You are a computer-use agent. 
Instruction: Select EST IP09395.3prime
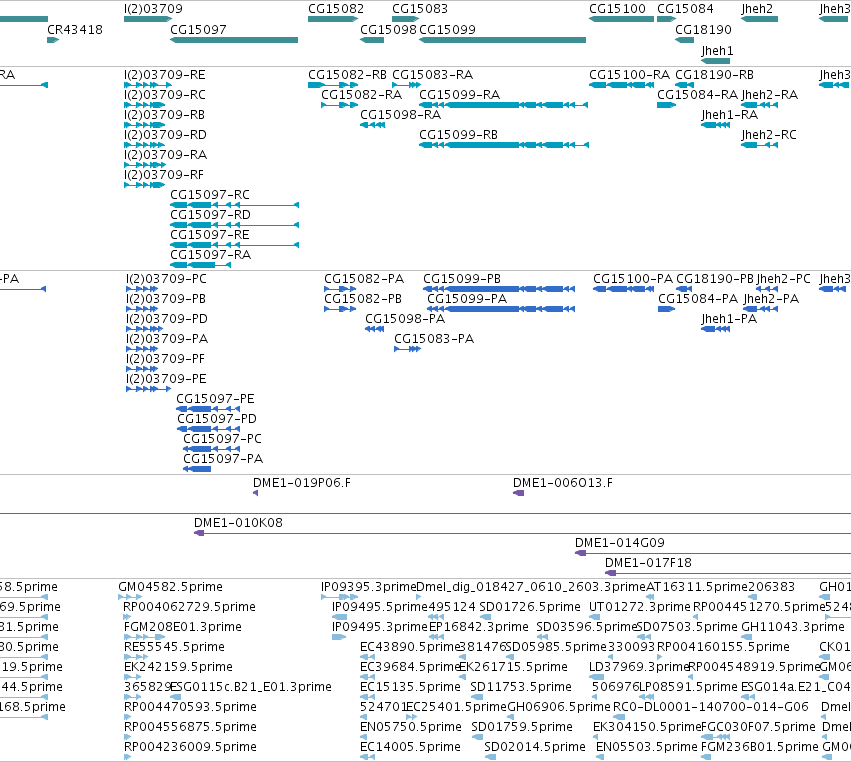(339, 597)
